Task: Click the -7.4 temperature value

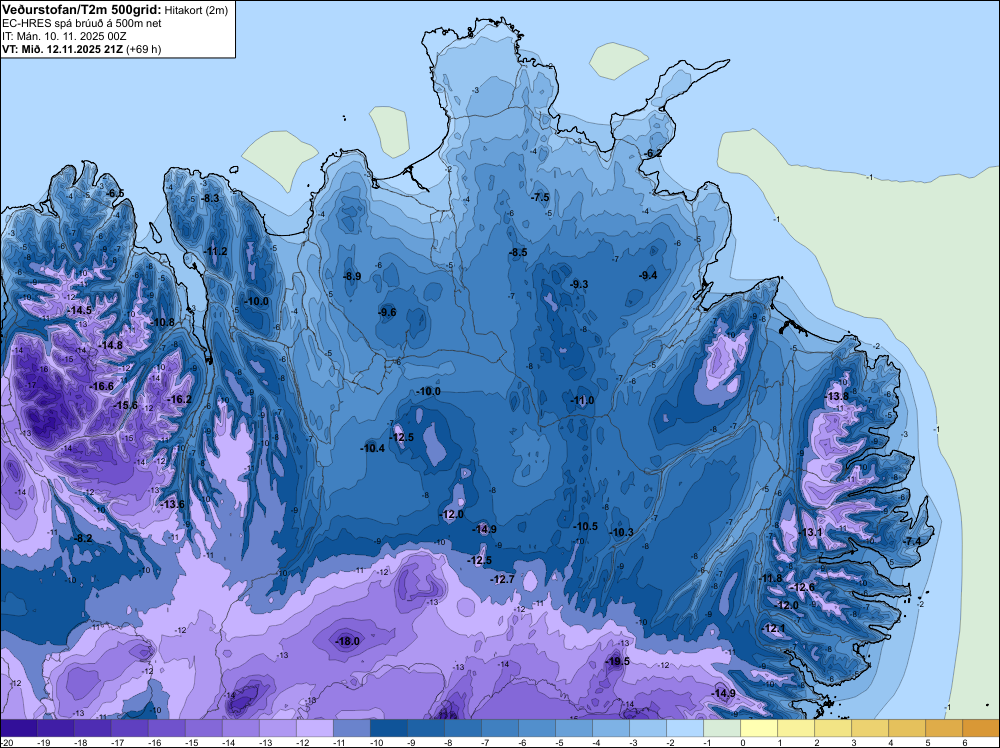Action: click(912, 541)
